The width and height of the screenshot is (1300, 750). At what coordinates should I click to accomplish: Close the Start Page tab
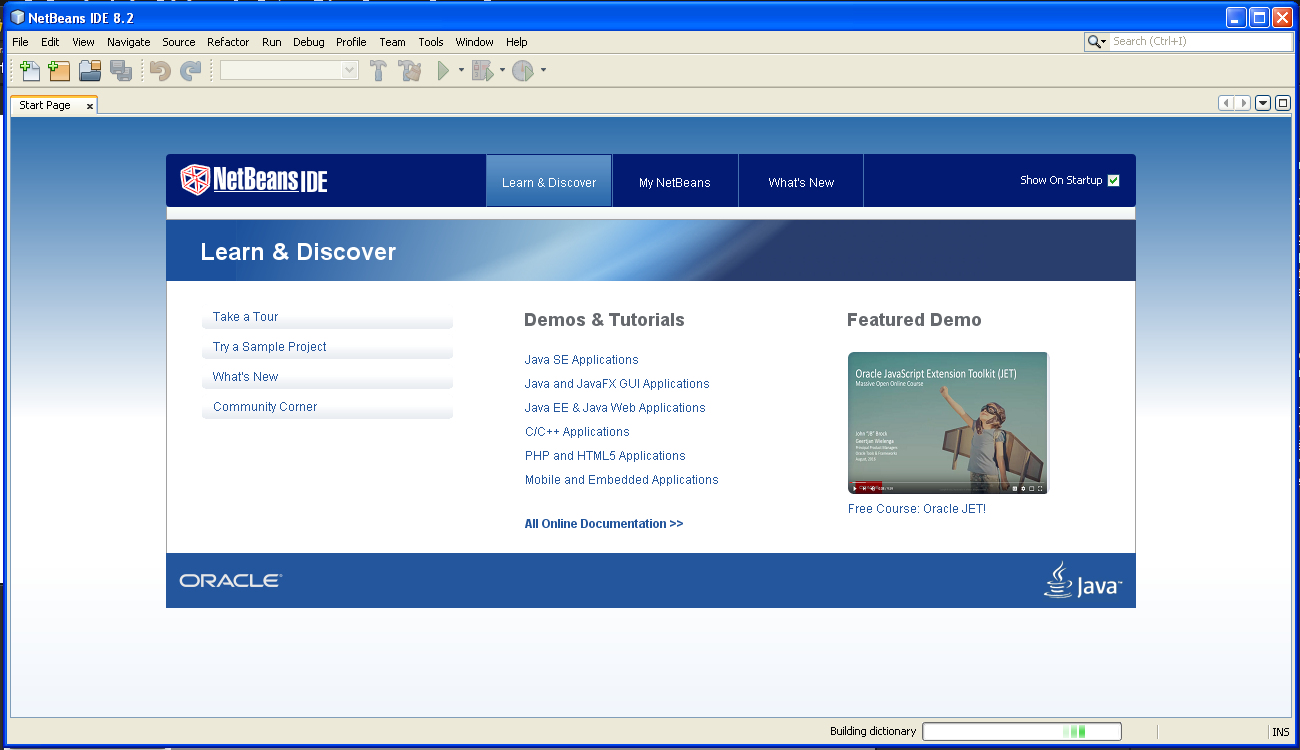coord(89,106)
